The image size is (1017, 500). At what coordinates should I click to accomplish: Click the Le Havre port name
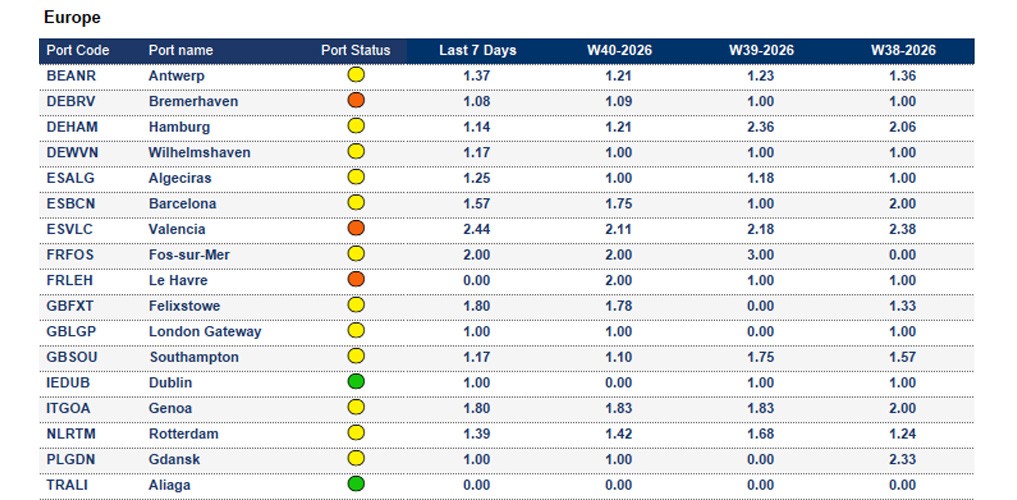pyautogui.click(x=178, y=281)
